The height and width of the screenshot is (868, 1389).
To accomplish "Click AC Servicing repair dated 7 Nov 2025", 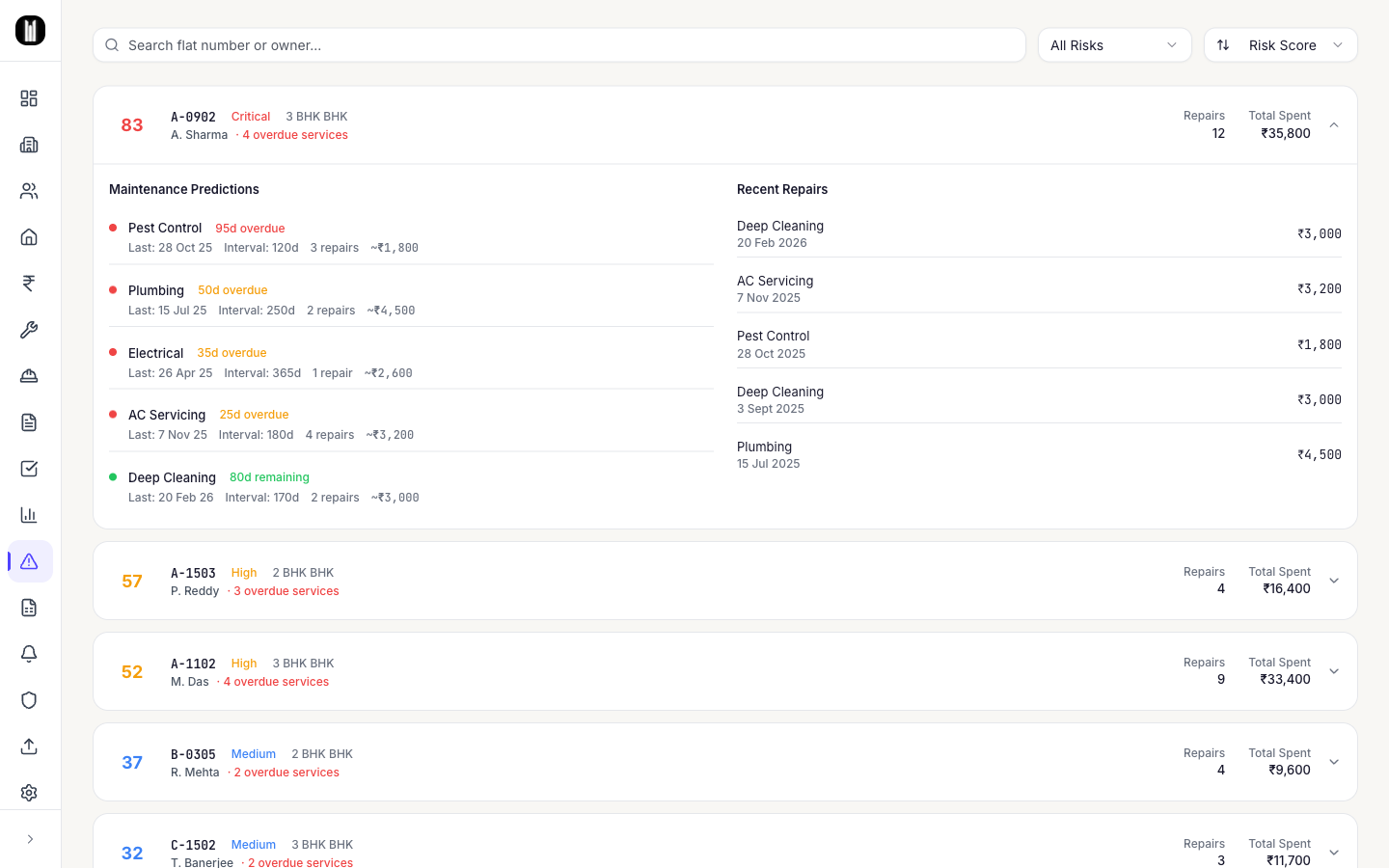I will [1039, 288].
